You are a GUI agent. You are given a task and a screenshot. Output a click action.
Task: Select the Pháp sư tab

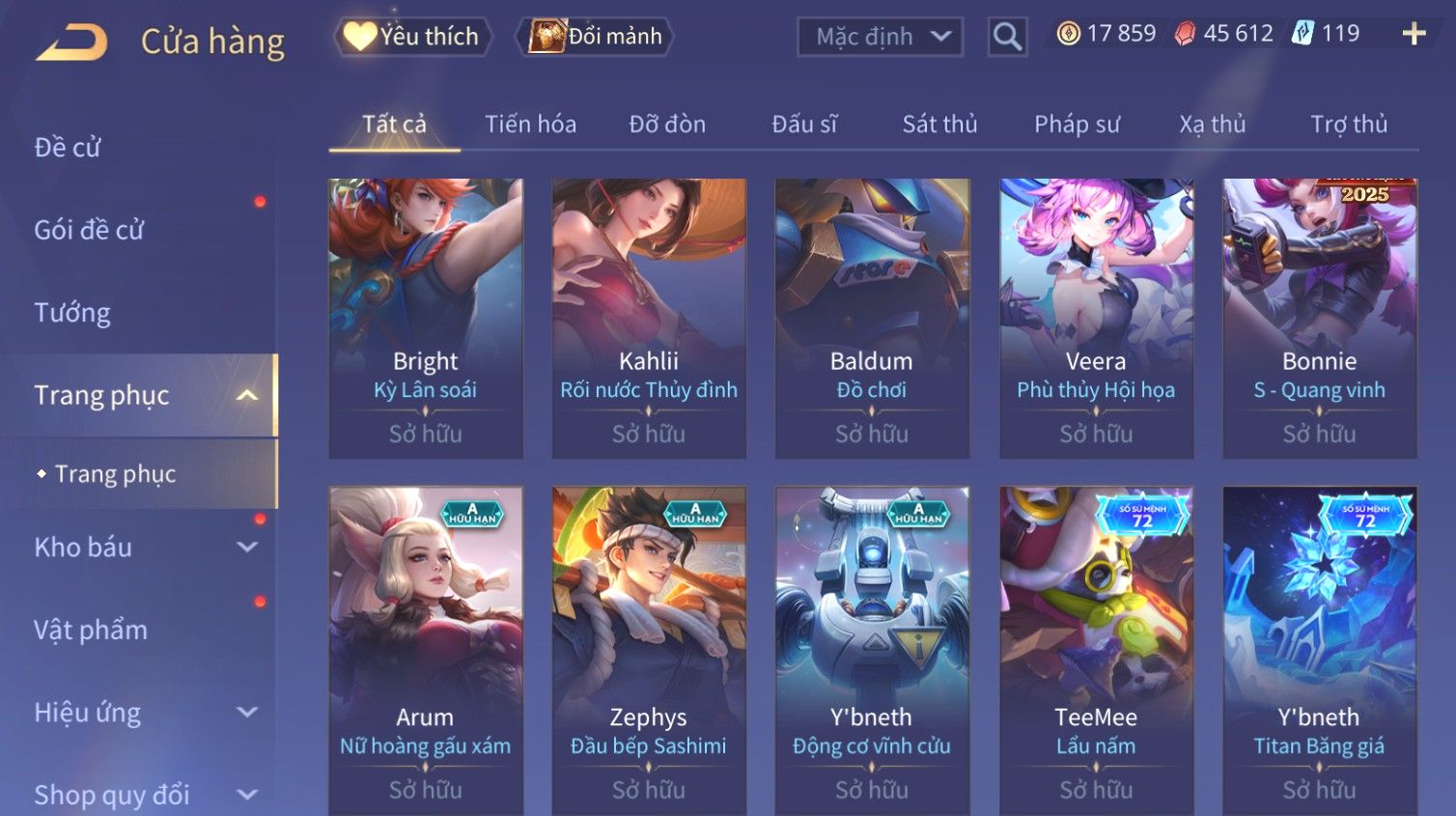point(1077,125)
